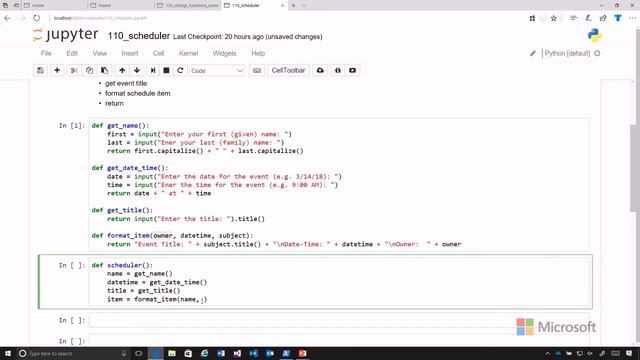The width and height of the screenshot is (640, 360).
Task: Open the Action Center notification icon
Action: pyautogui.click(x=629, y=353)
